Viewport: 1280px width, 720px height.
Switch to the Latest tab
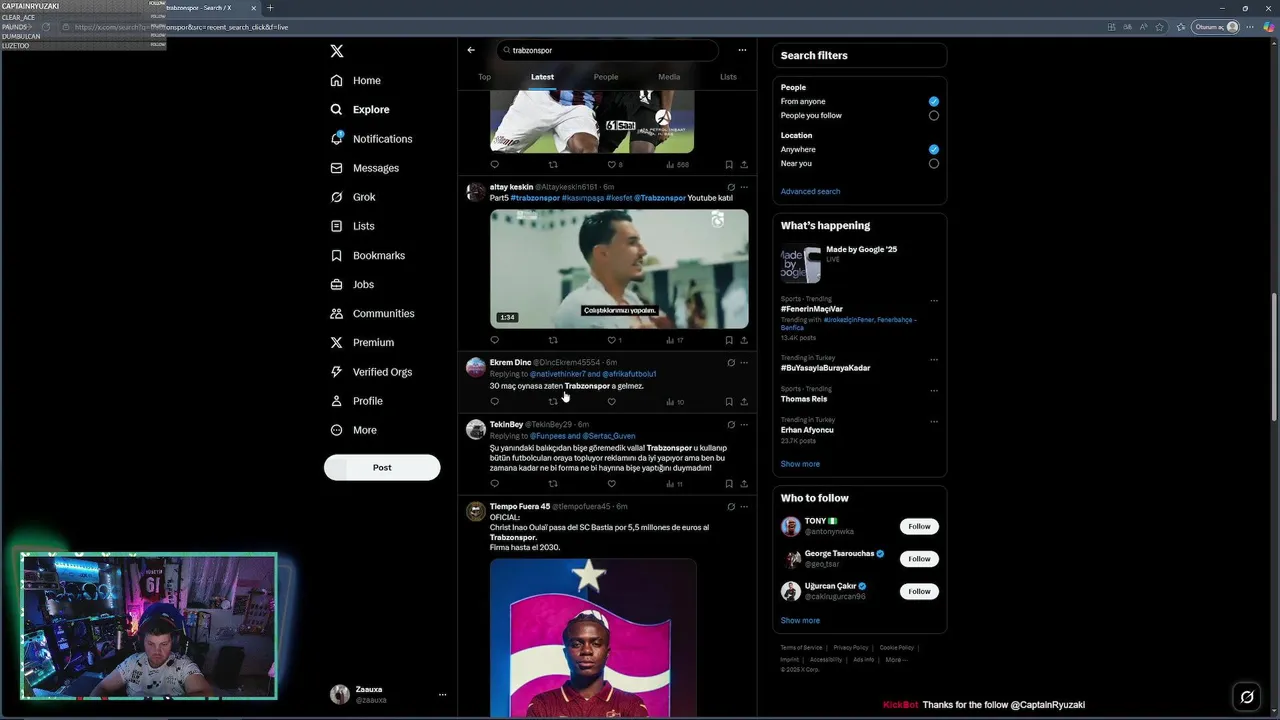[542, 77]
